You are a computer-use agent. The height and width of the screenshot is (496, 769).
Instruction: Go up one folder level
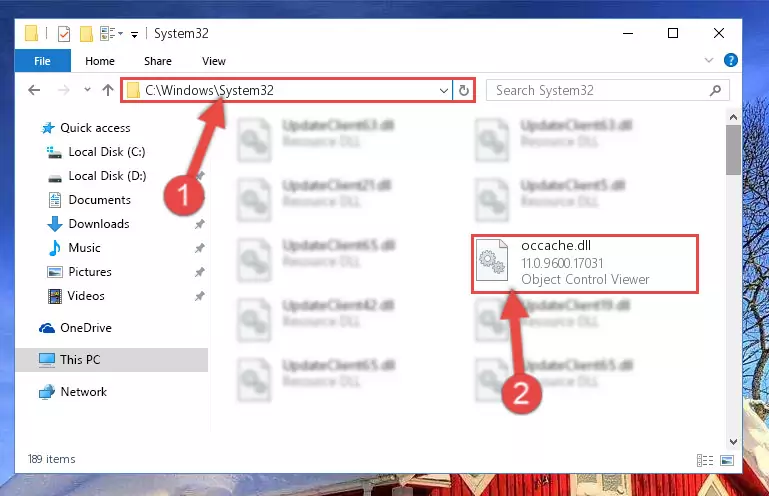coord(108,90)
